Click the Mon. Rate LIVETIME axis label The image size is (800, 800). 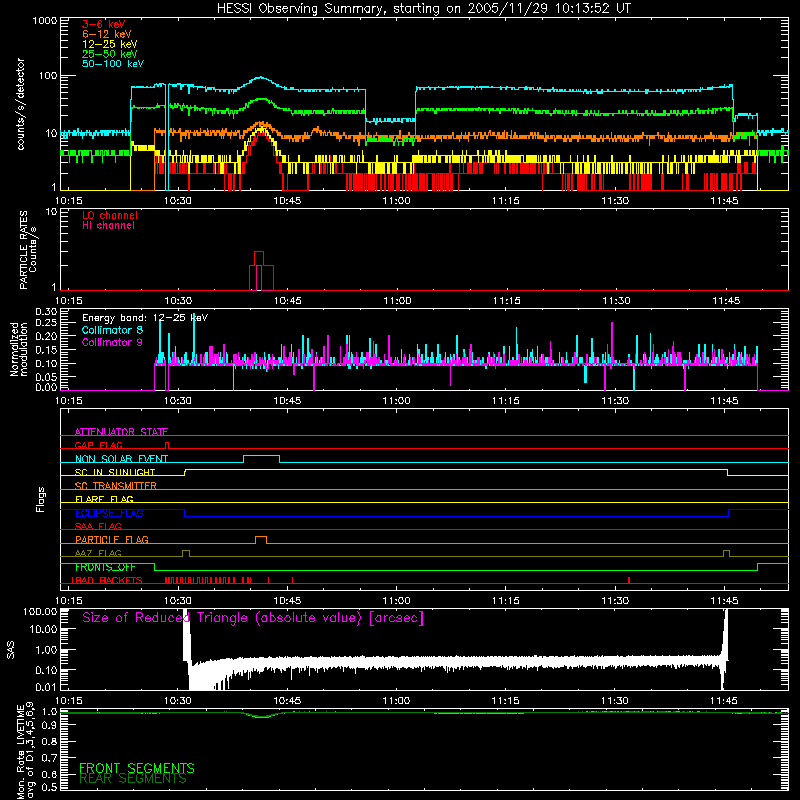25,751
